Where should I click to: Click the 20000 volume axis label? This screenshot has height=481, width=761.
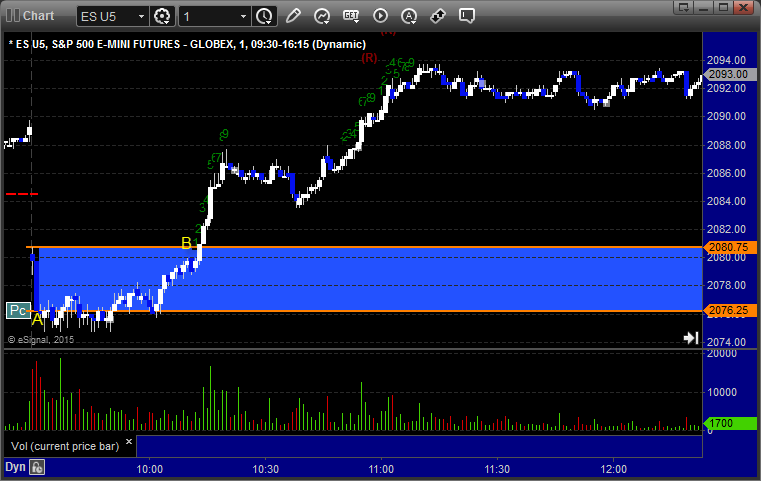[x=722, y=353]
